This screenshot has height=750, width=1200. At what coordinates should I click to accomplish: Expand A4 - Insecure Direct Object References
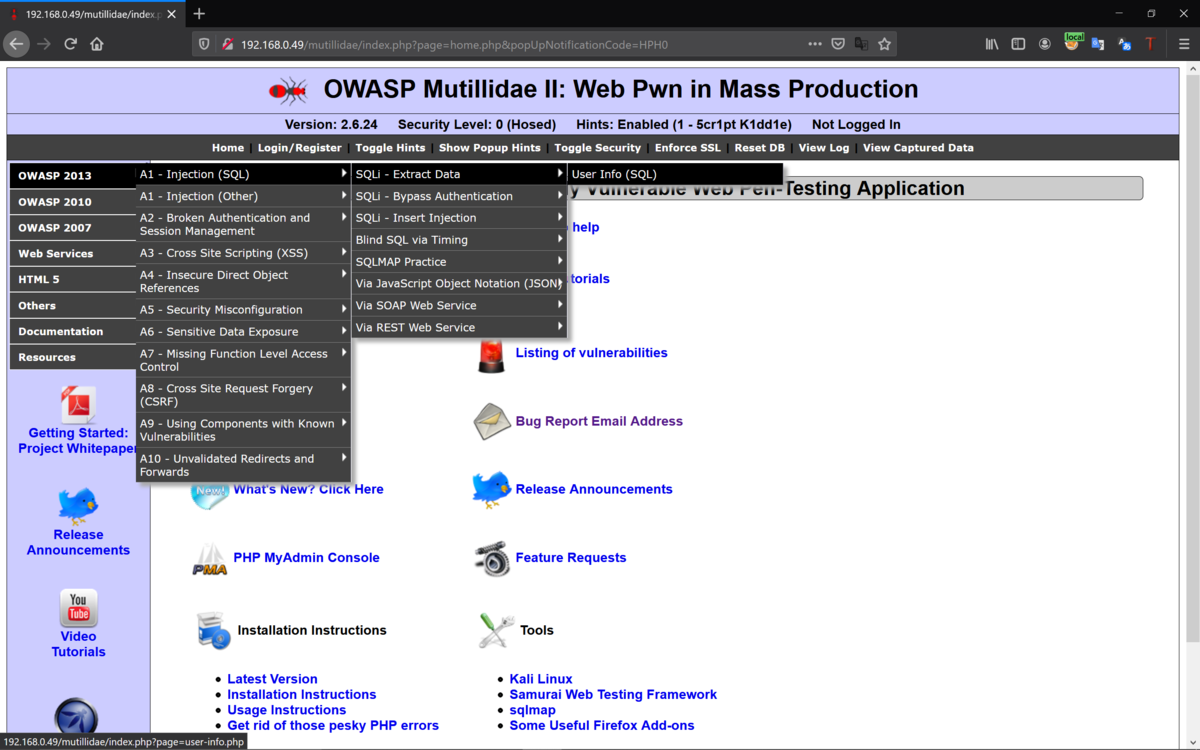tap(243, 281)
